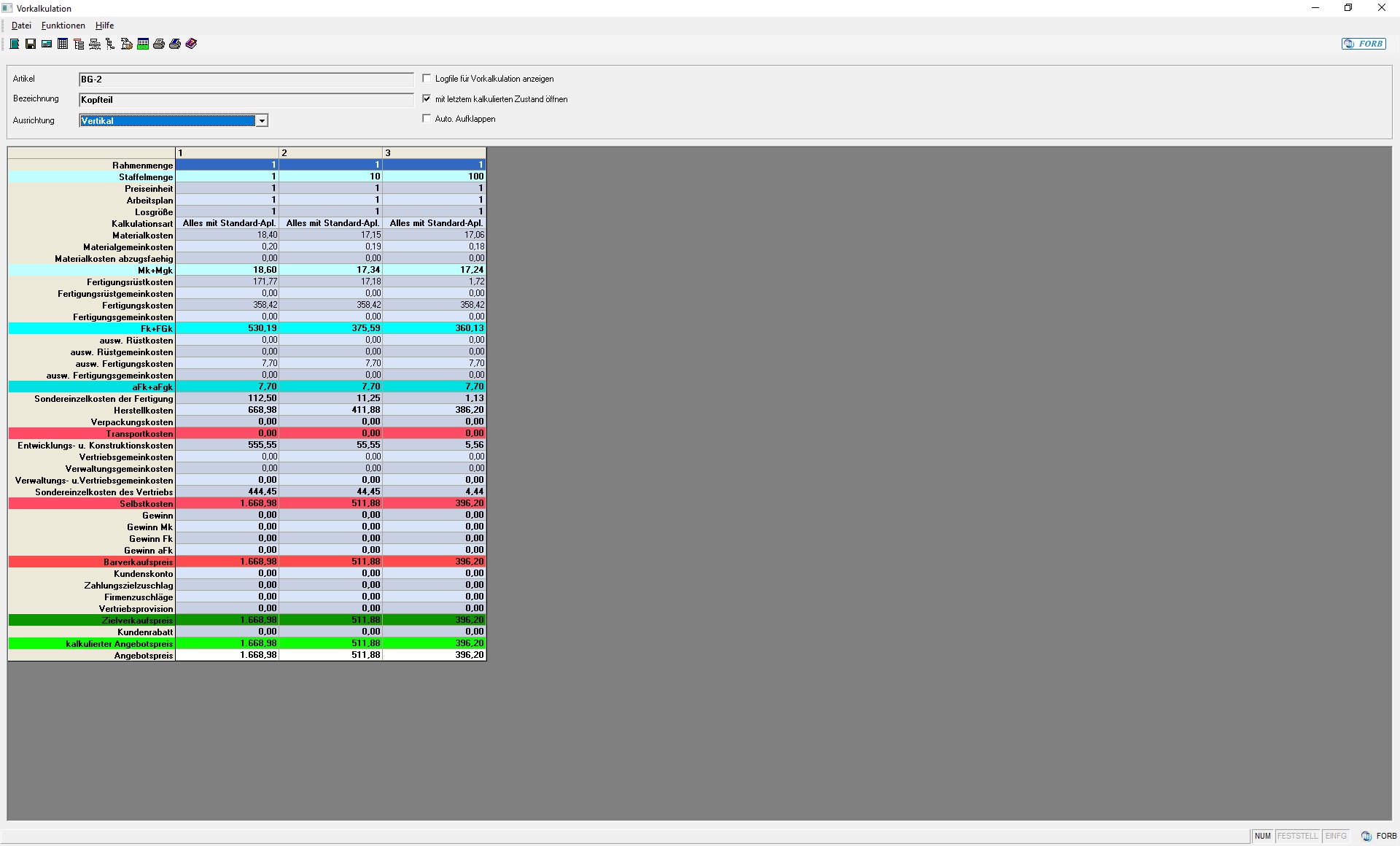Screen dimensions: 1400x846
Task: Click the green and blue spreadsheet icon
Action: point(143,44)
